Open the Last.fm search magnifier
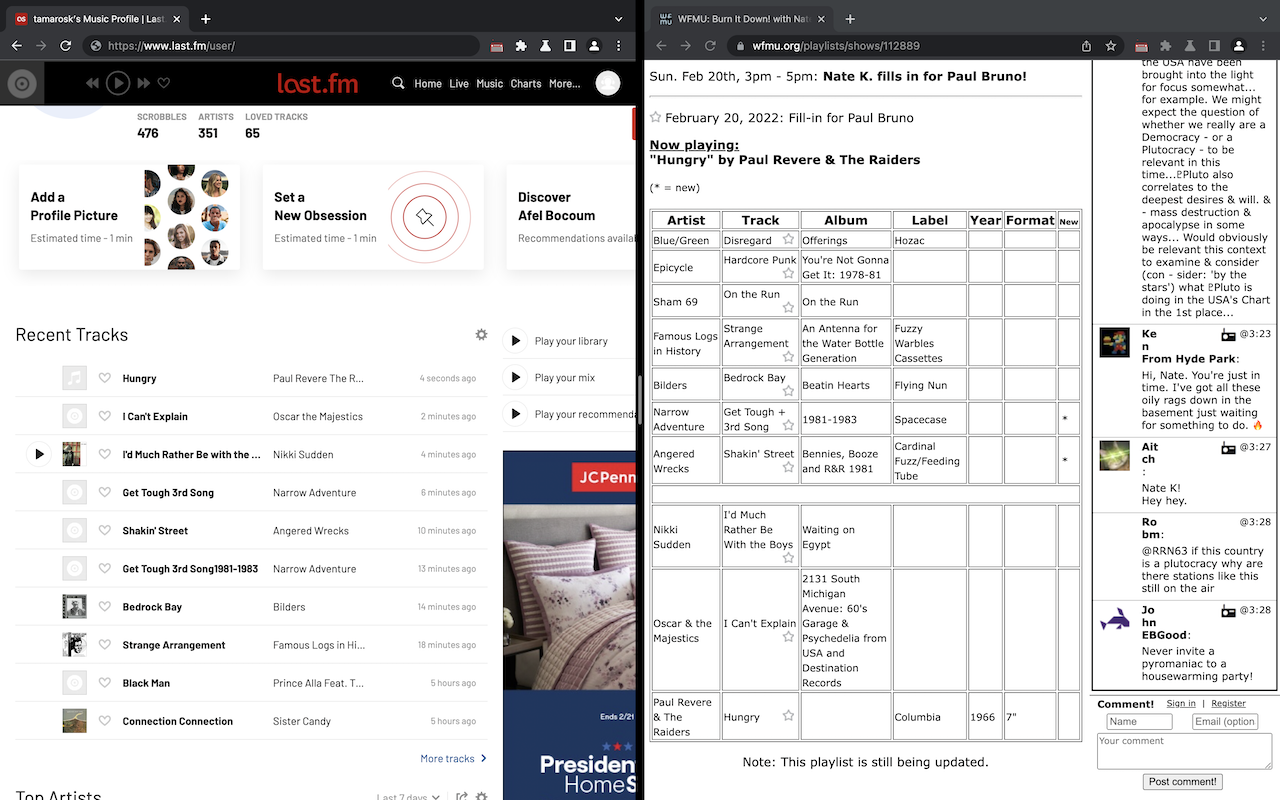The height and width of the screenshot is (800, 1280). point(398,84)
